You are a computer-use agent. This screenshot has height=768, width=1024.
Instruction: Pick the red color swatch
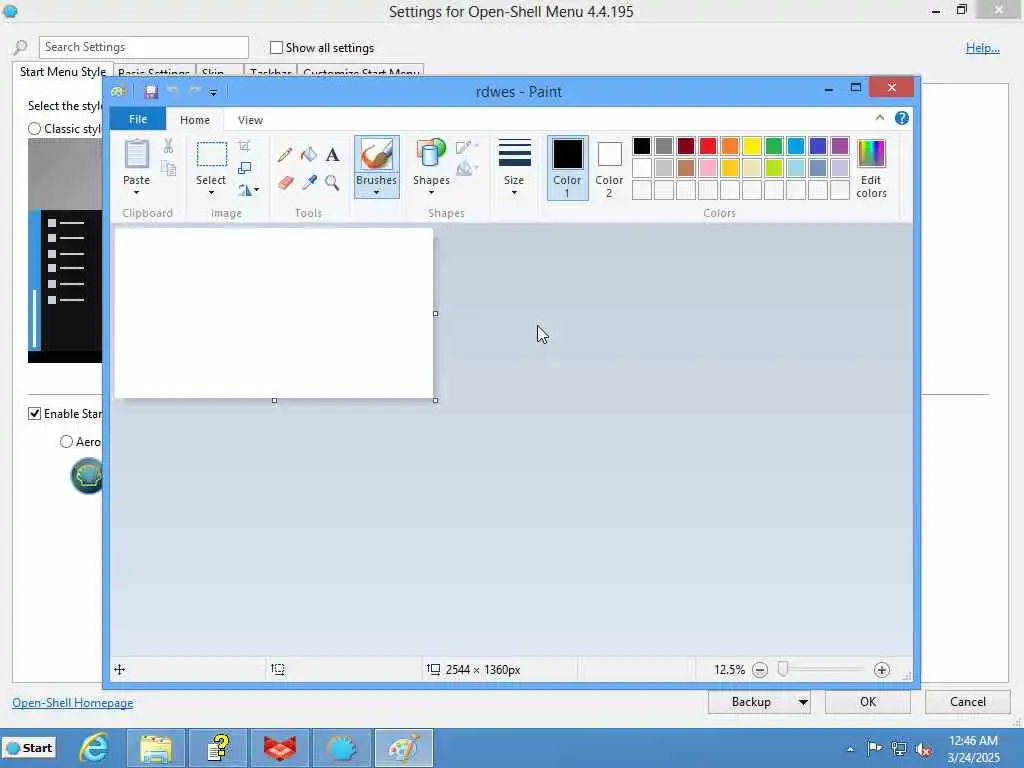pyautogui.click(x=708, y=146)
